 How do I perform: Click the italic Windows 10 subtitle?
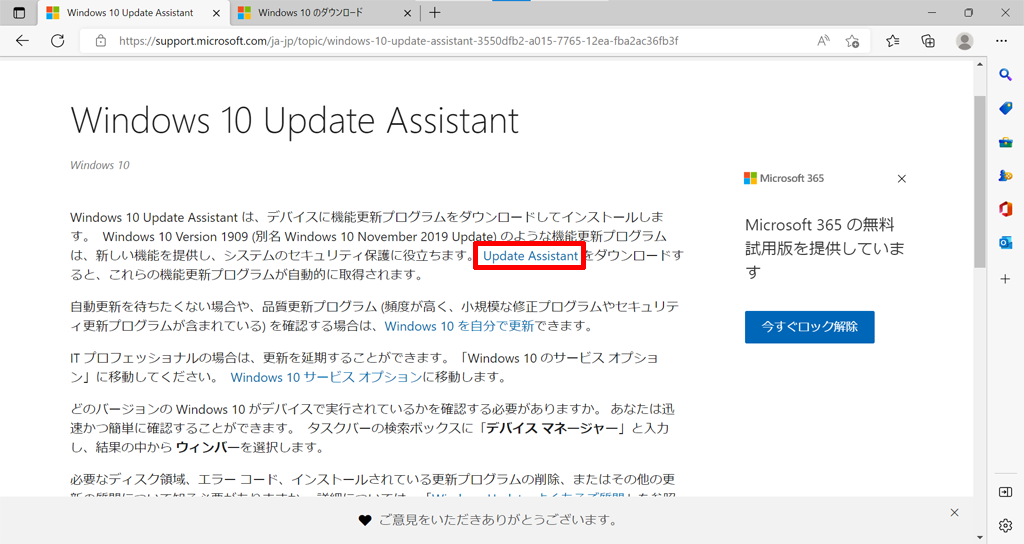coord(100,165)
